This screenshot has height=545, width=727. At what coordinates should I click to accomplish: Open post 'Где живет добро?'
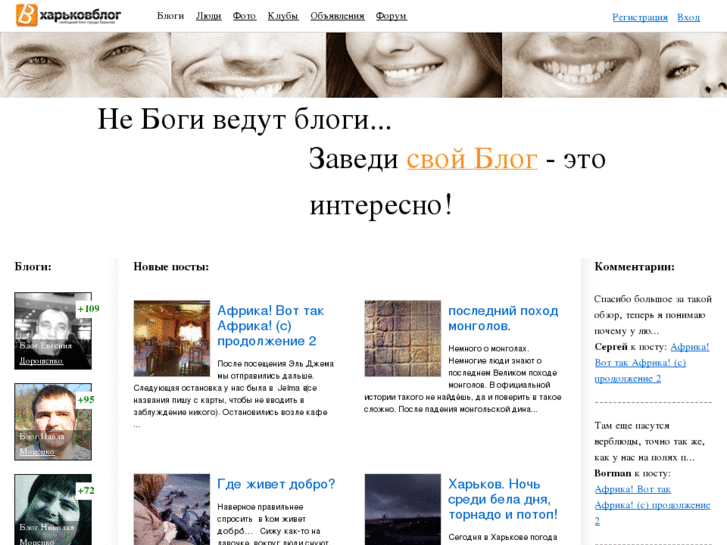276,484
